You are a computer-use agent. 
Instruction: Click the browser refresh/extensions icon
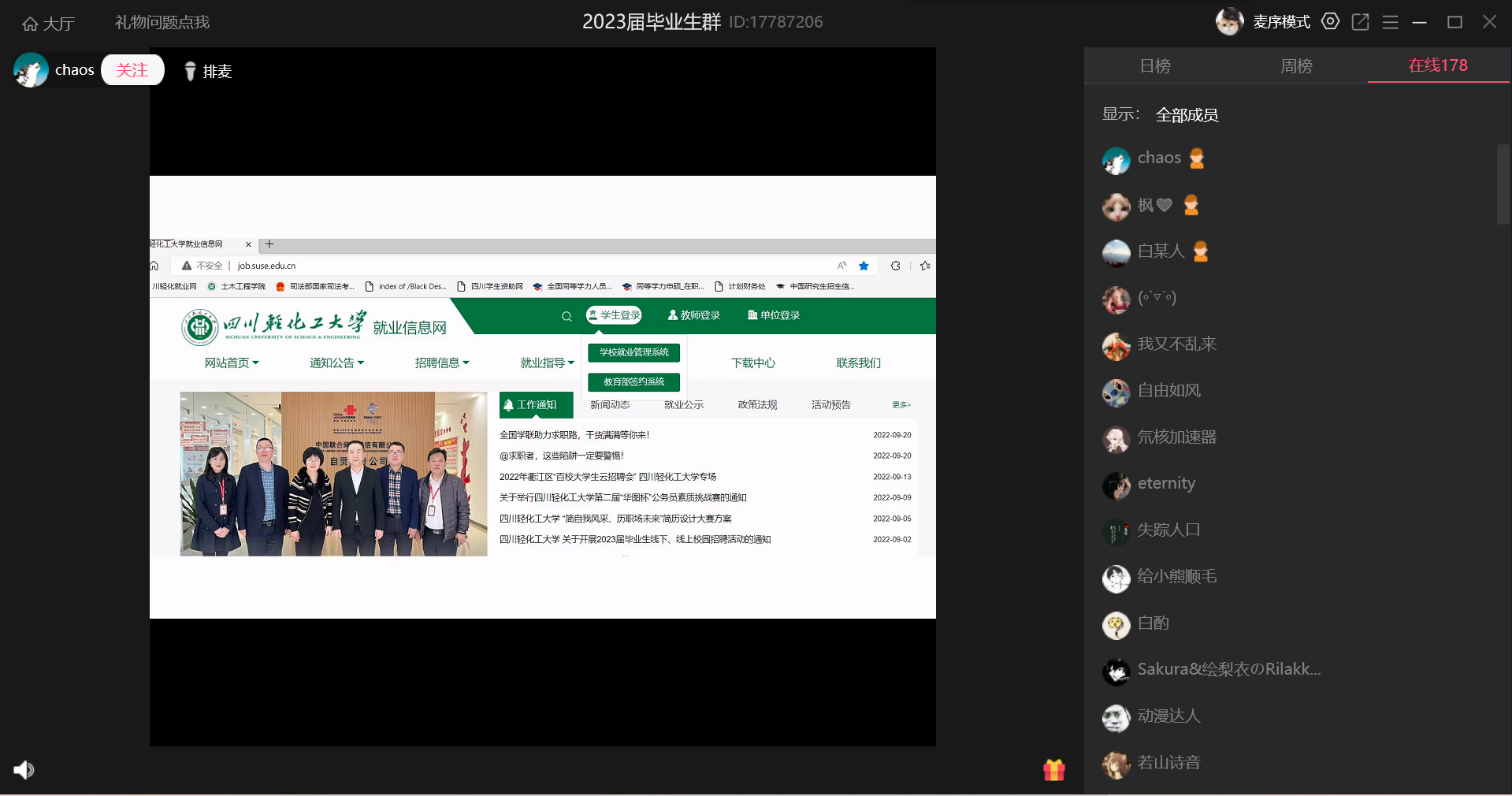pyautogui.click(x=895, y=266)
